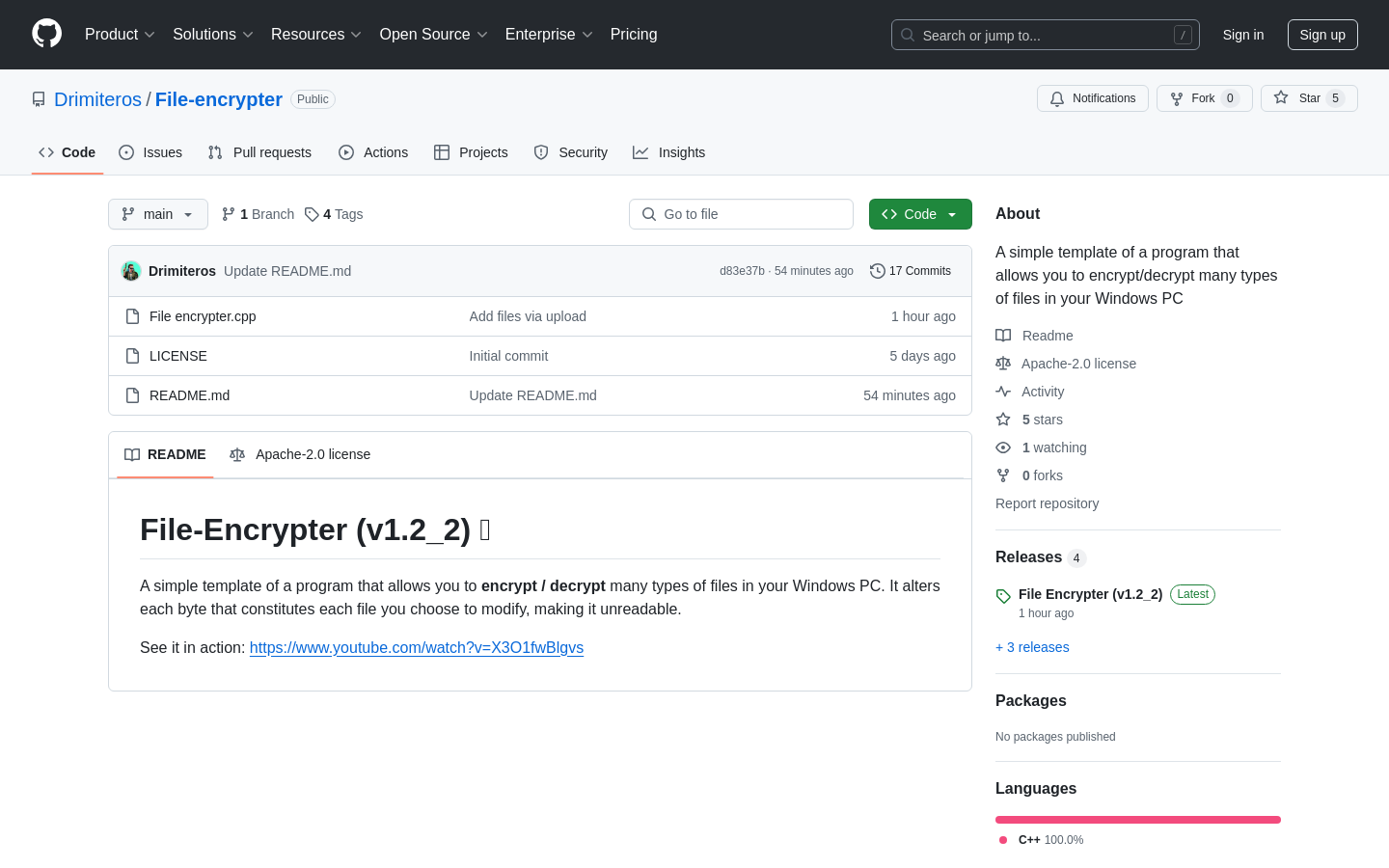View the + 3 releases link
The width and height of the screenshot is (1389, 868).
1032,647
